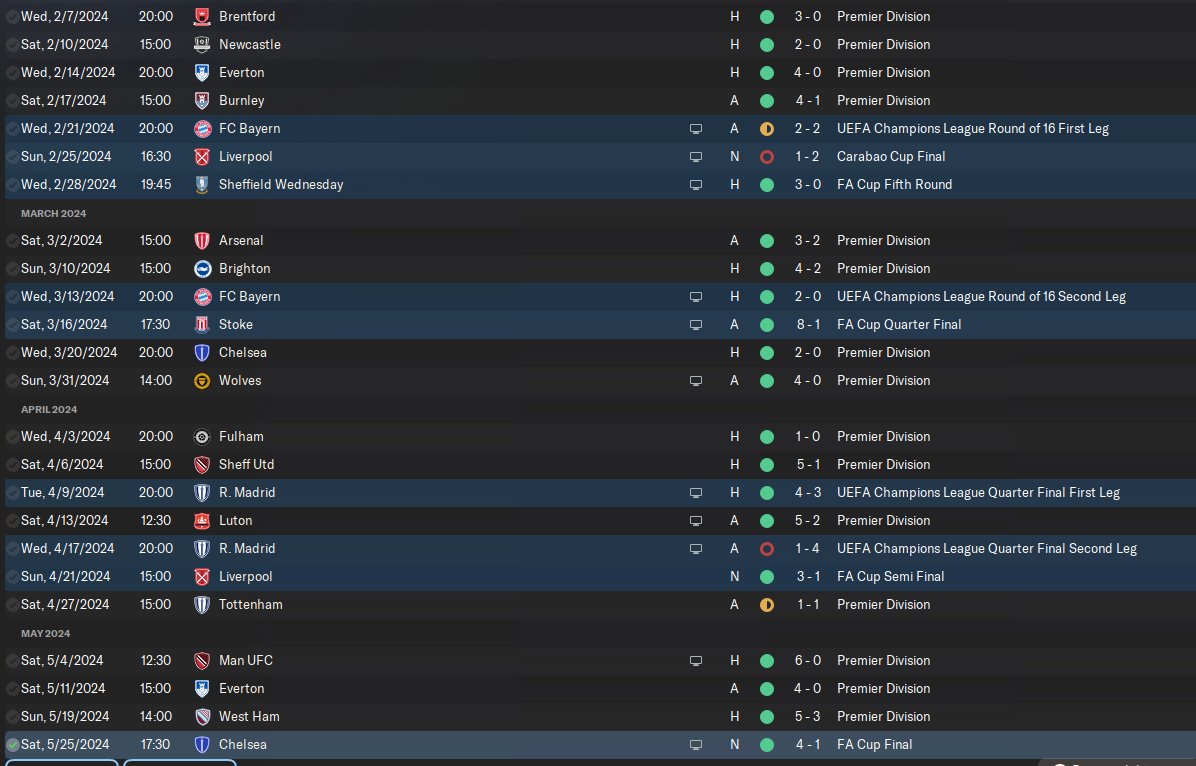Click the red loss indicator on the 1 - 4 row
The width and height of the screenshot is (1196, 766).
[x=767, y=549]
